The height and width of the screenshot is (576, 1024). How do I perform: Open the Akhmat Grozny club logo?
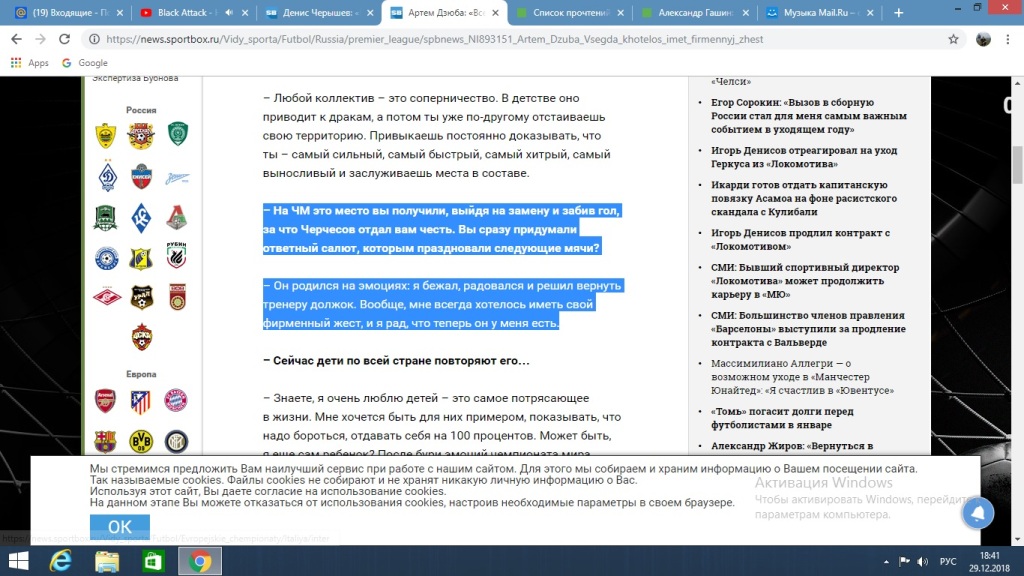click(177, 134)
